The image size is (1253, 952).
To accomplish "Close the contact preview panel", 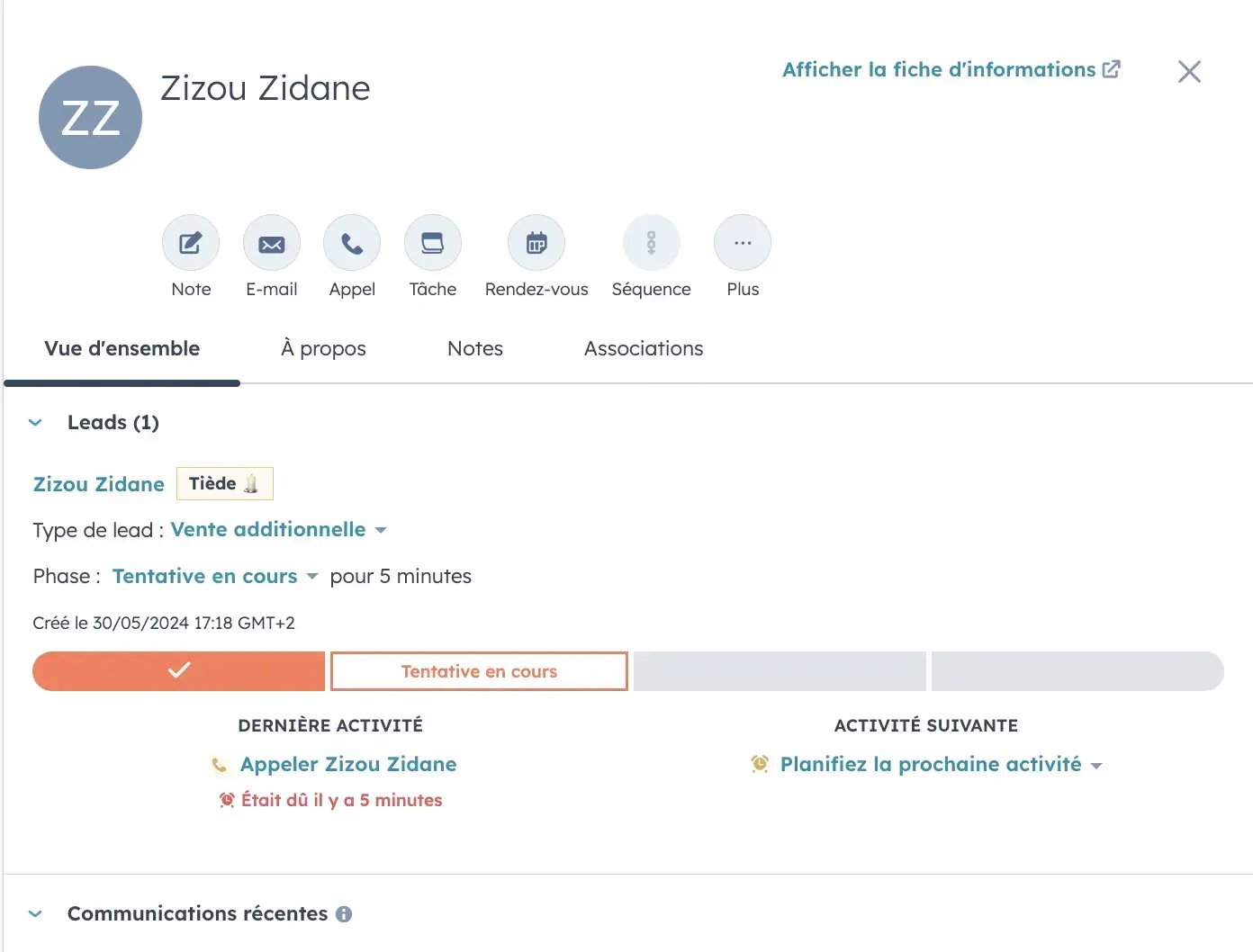I will (1190, 72).
